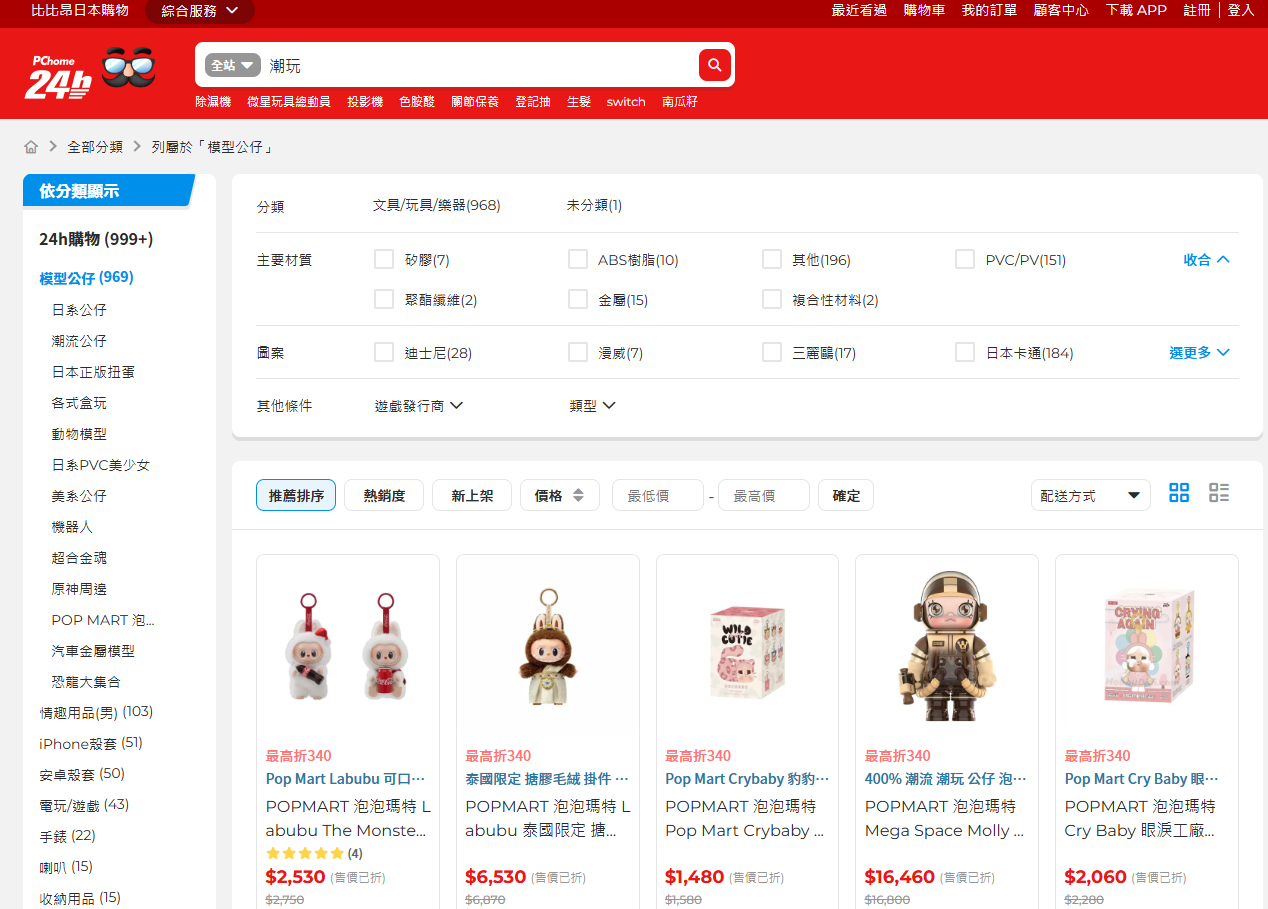1268x909 pixels.
Task: Expand the 配送方式 dropdown
Action: point(1090,495)
